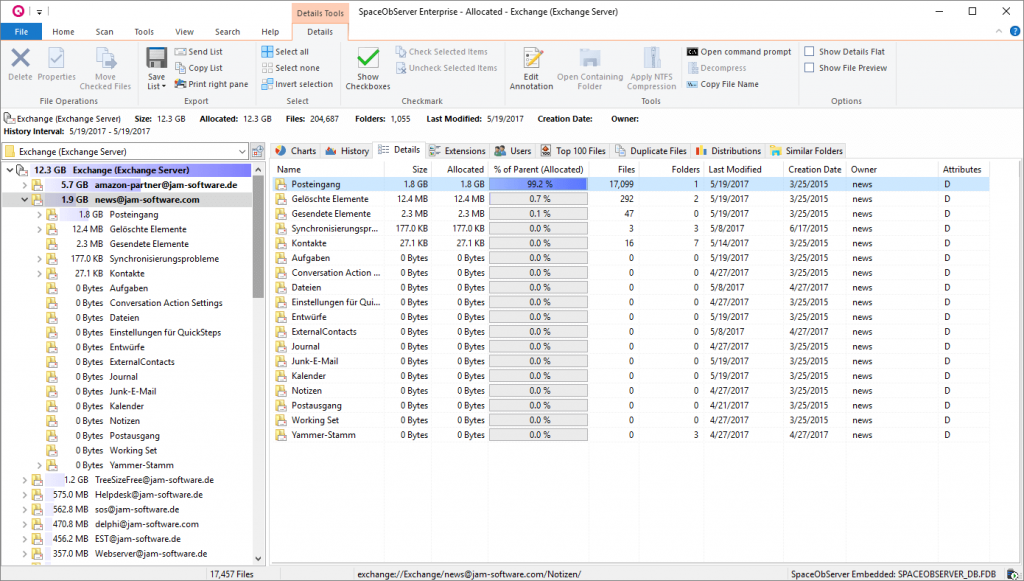Open the Extensions tab

pyautogui.click(x=458, y=151)
